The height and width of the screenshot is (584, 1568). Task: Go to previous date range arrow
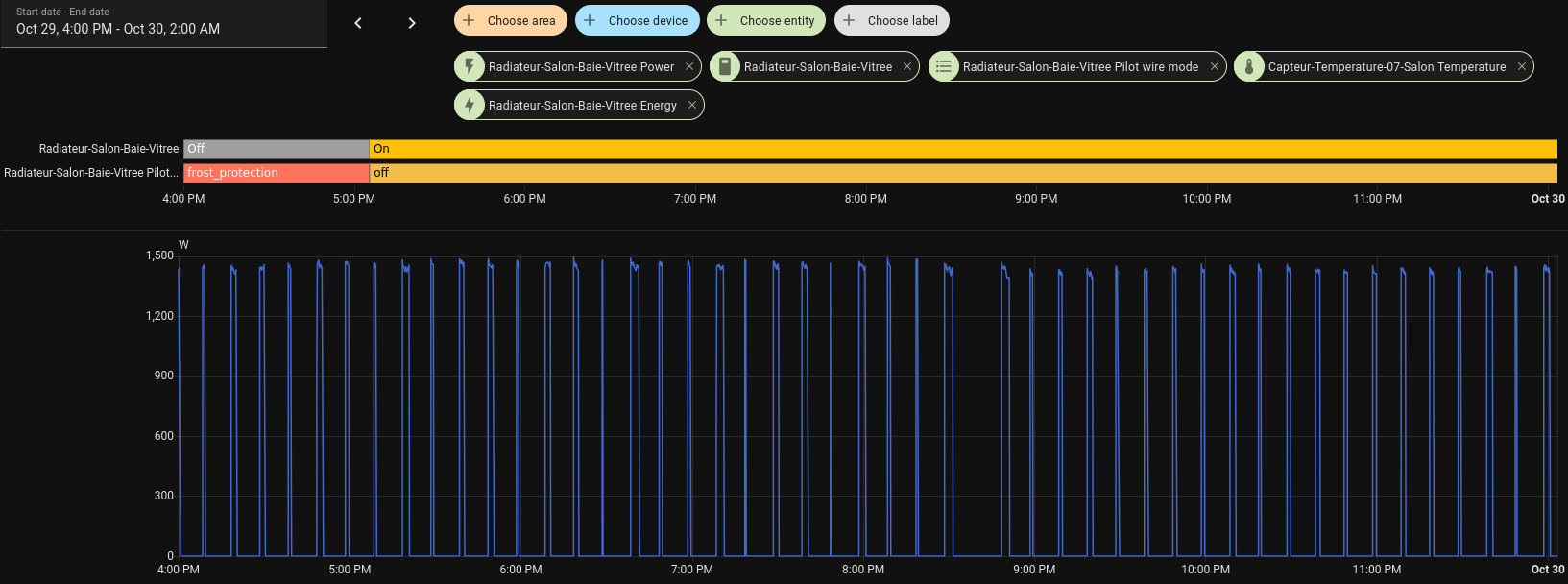(358, 23)
